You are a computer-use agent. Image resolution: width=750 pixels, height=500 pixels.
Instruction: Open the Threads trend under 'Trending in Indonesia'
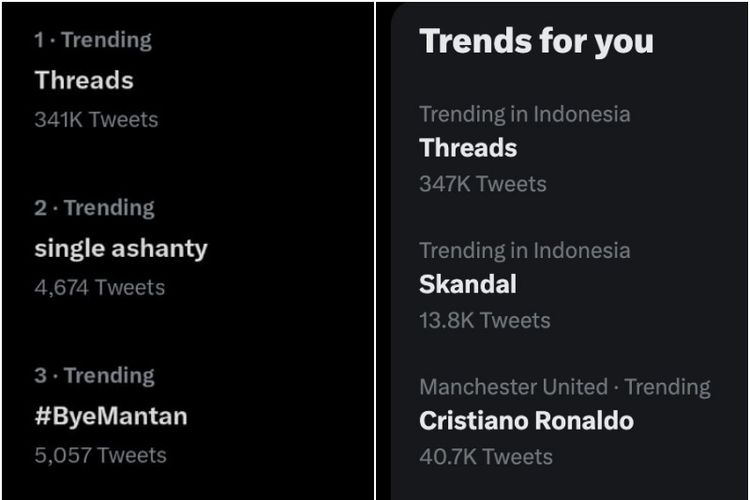click(x=468, y=148)
